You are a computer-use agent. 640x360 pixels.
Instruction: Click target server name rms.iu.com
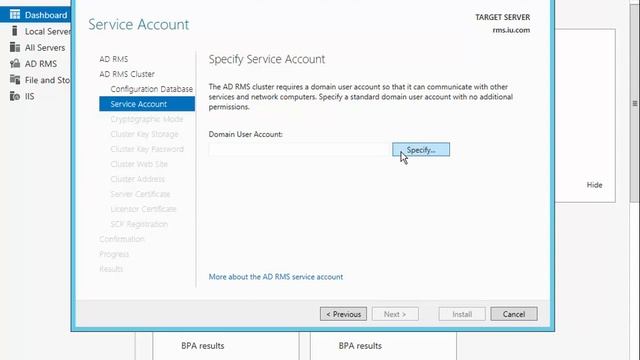[x=511, y=30]
